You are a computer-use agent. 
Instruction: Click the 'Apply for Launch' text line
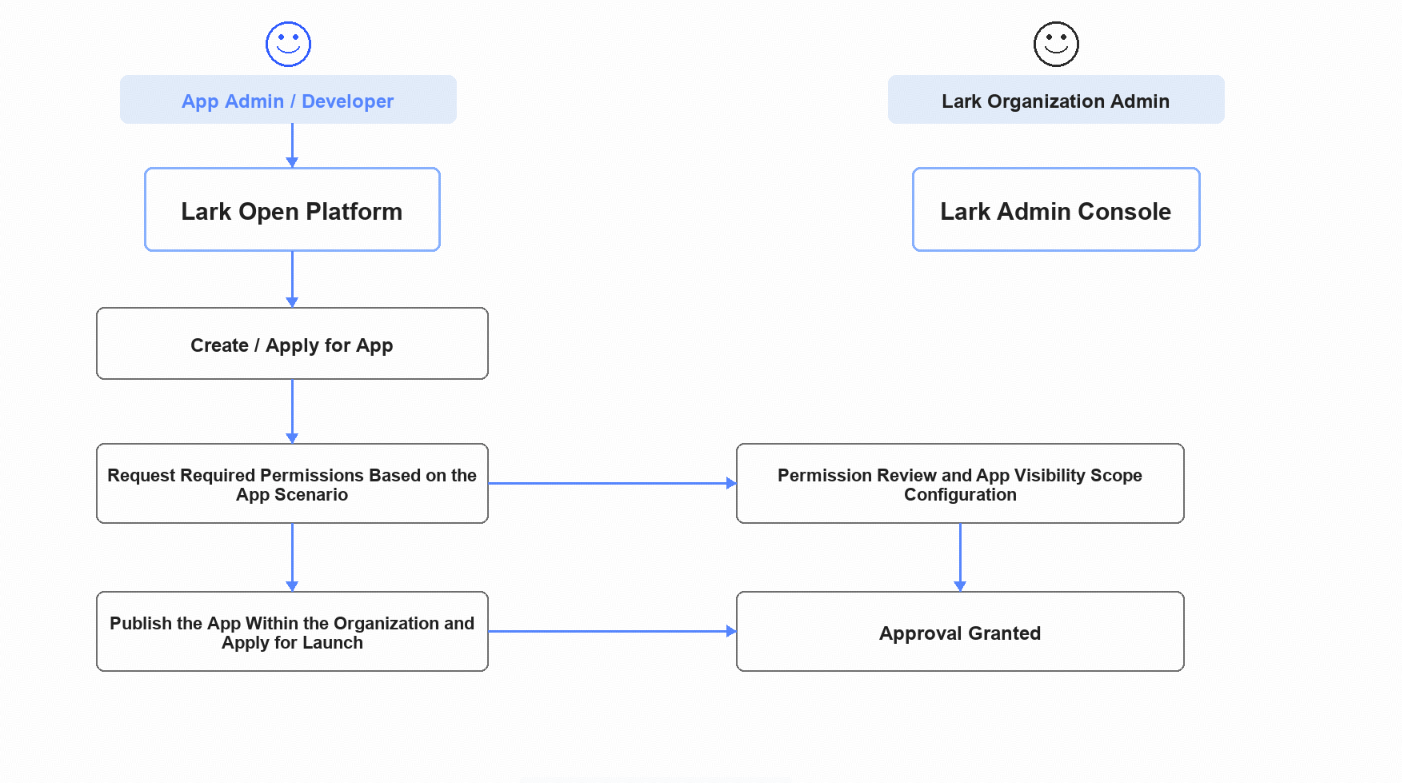292,642
